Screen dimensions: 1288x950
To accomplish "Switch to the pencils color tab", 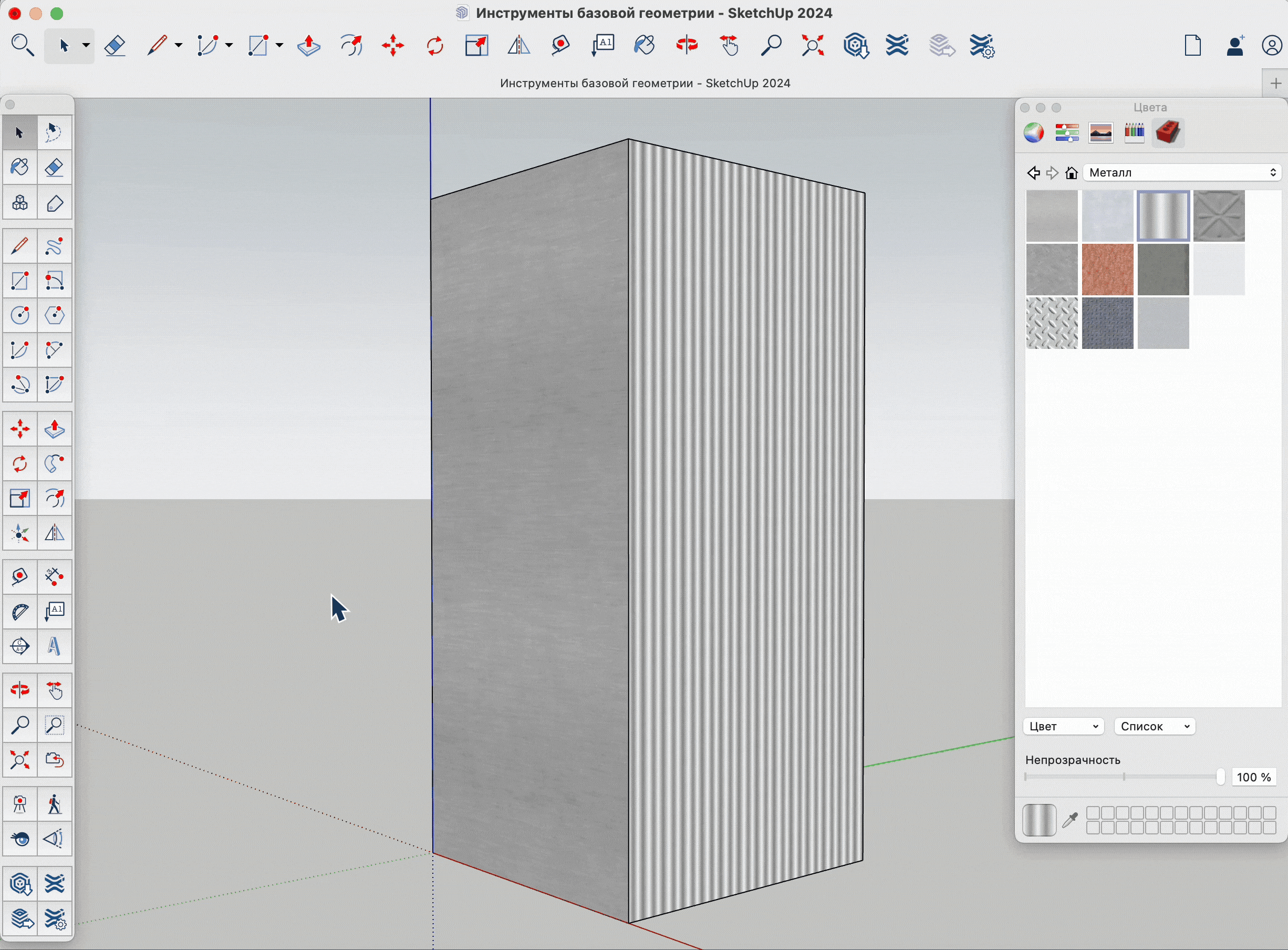I will point(1134,133).
